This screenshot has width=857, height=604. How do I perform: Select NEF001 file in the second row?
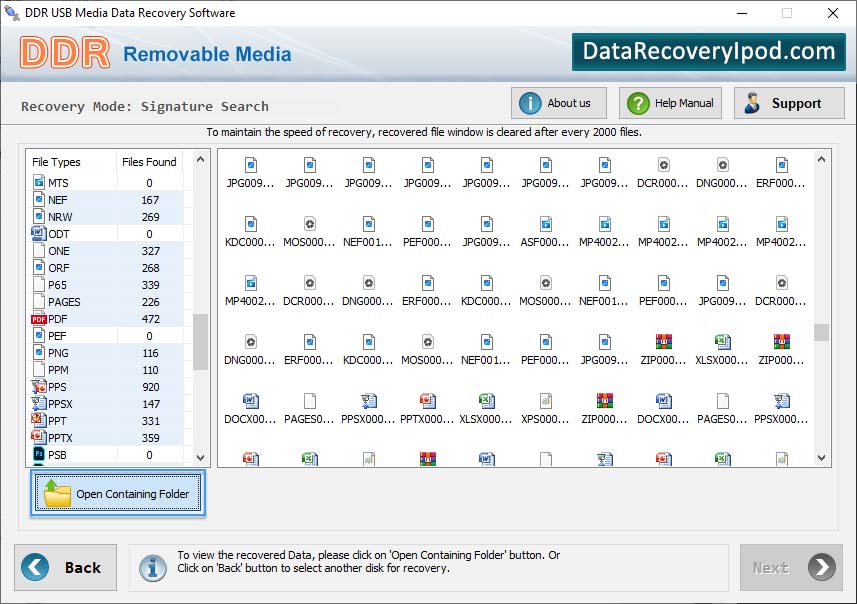coord(368,232)
